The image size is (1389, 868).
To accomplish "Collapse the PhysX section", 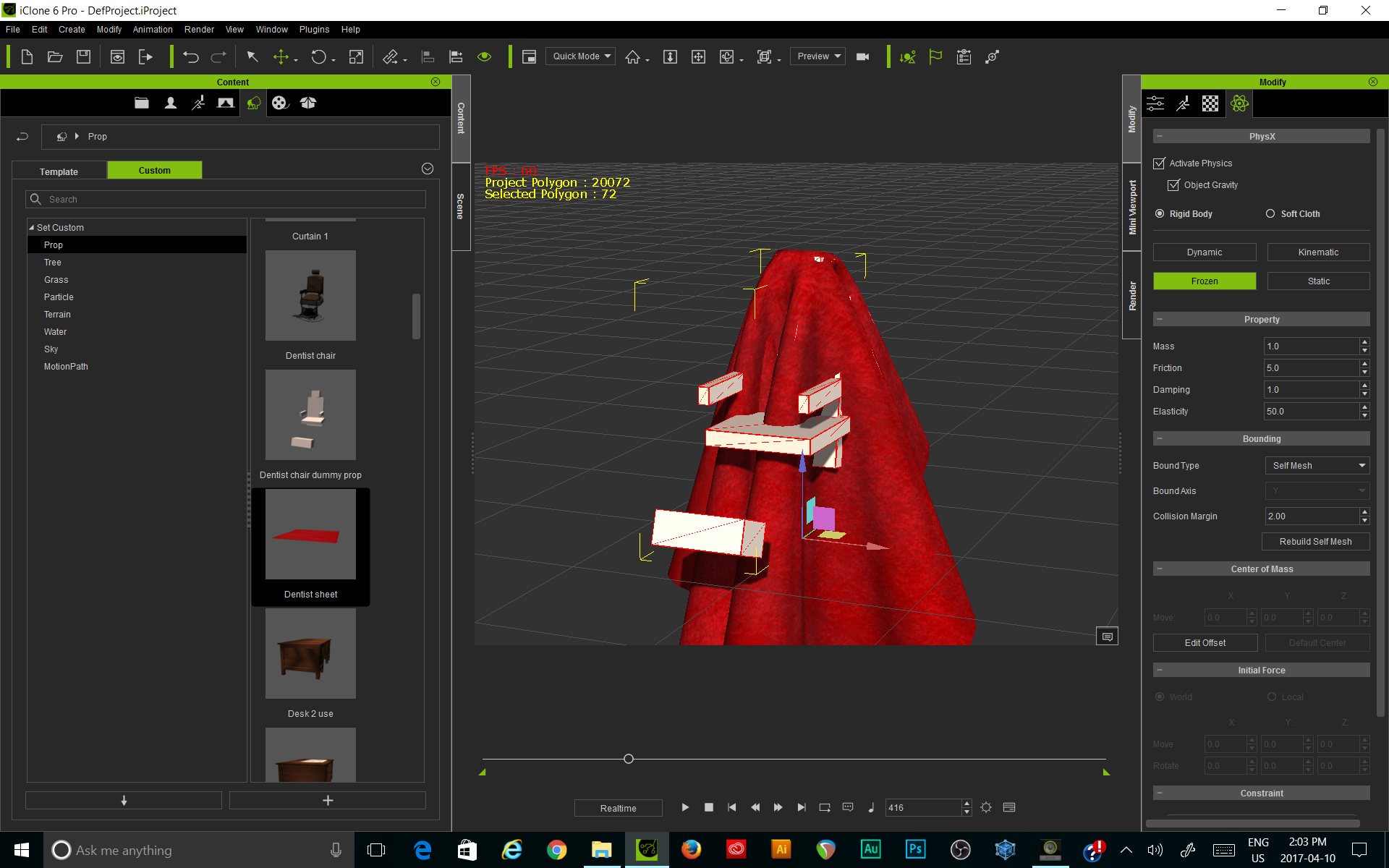I will (x=1160, y=137).
